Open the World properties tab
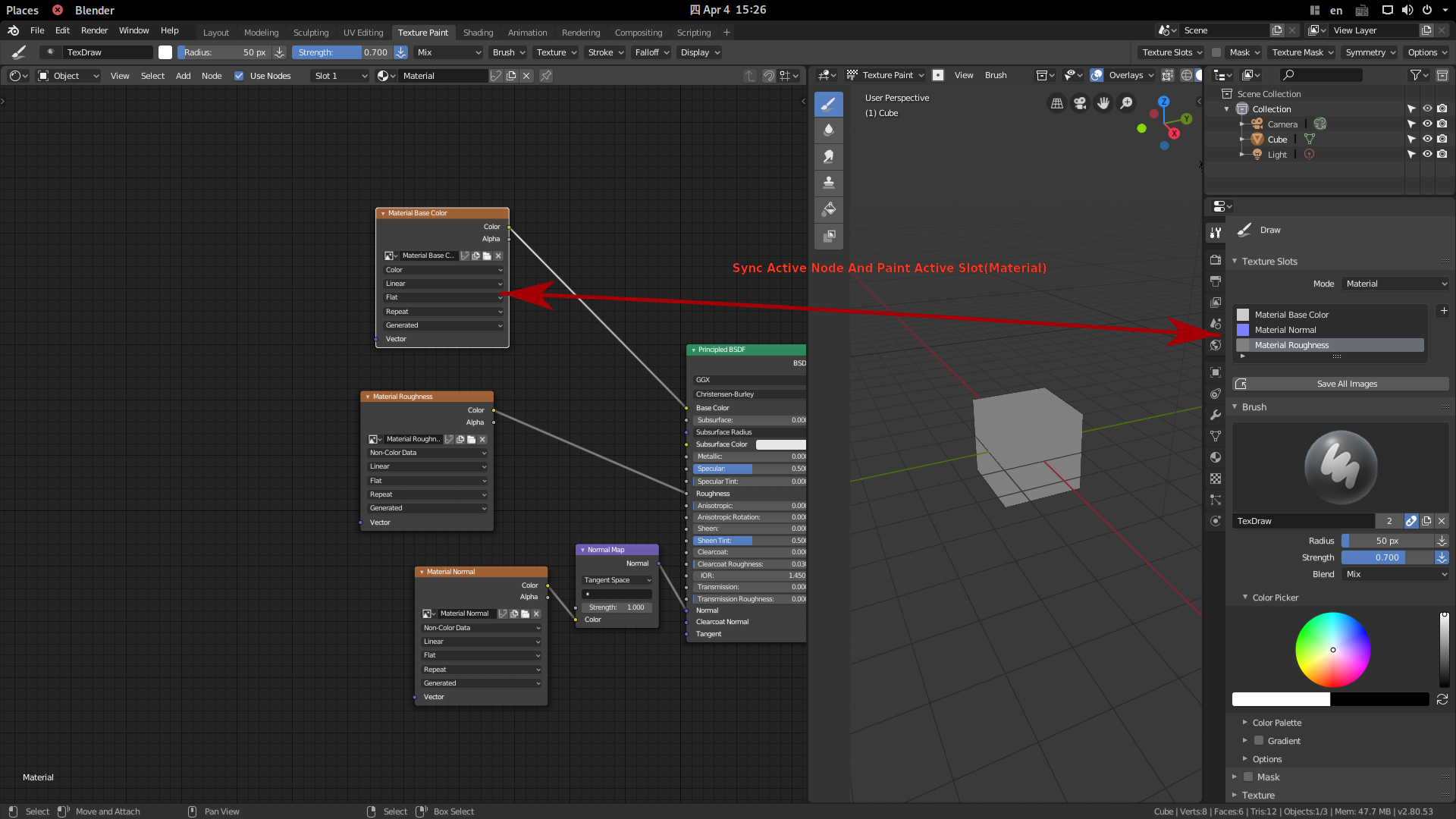Viewport: 1456px width, 819px height. coord(1215,345)
